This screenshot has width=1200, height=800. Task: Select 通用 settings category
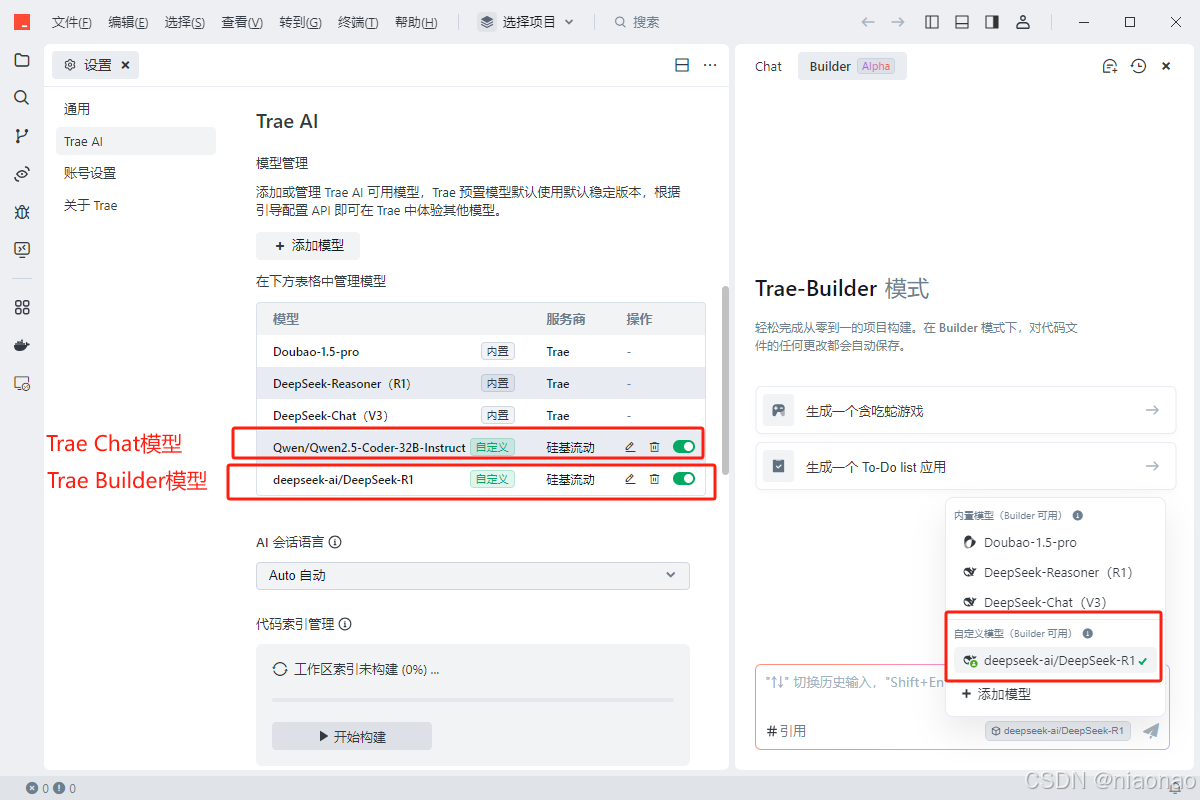[x=136, y=109]
